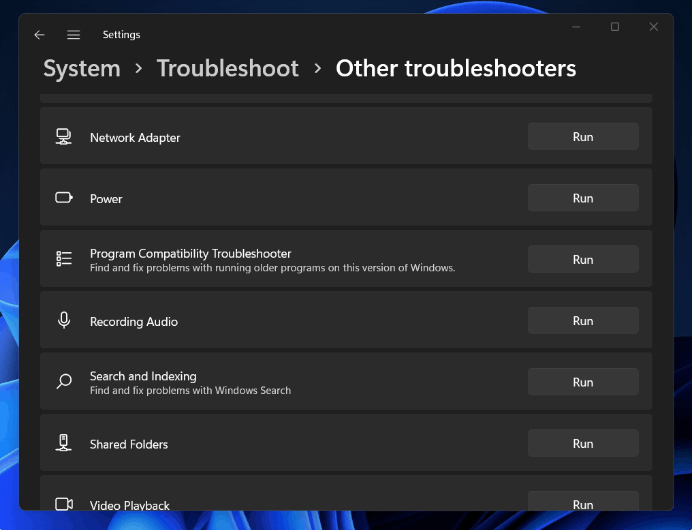Click the Recording Audio microphone icon
The image size is (692, 530).
64,321
